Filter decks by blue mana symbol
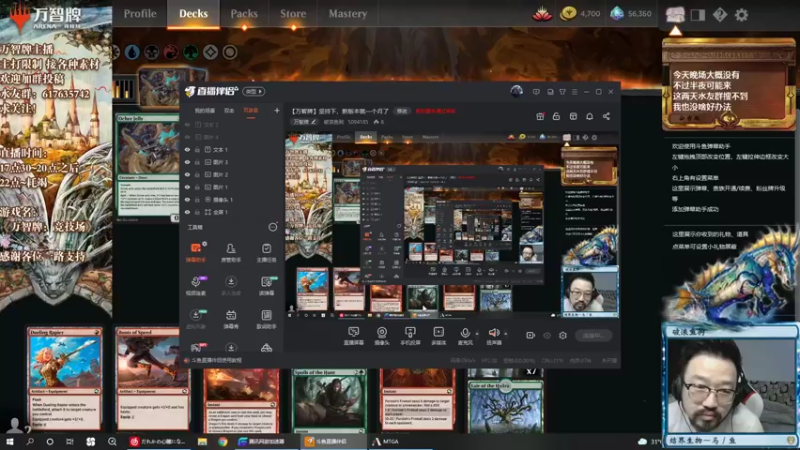 (x=132, y=52)
